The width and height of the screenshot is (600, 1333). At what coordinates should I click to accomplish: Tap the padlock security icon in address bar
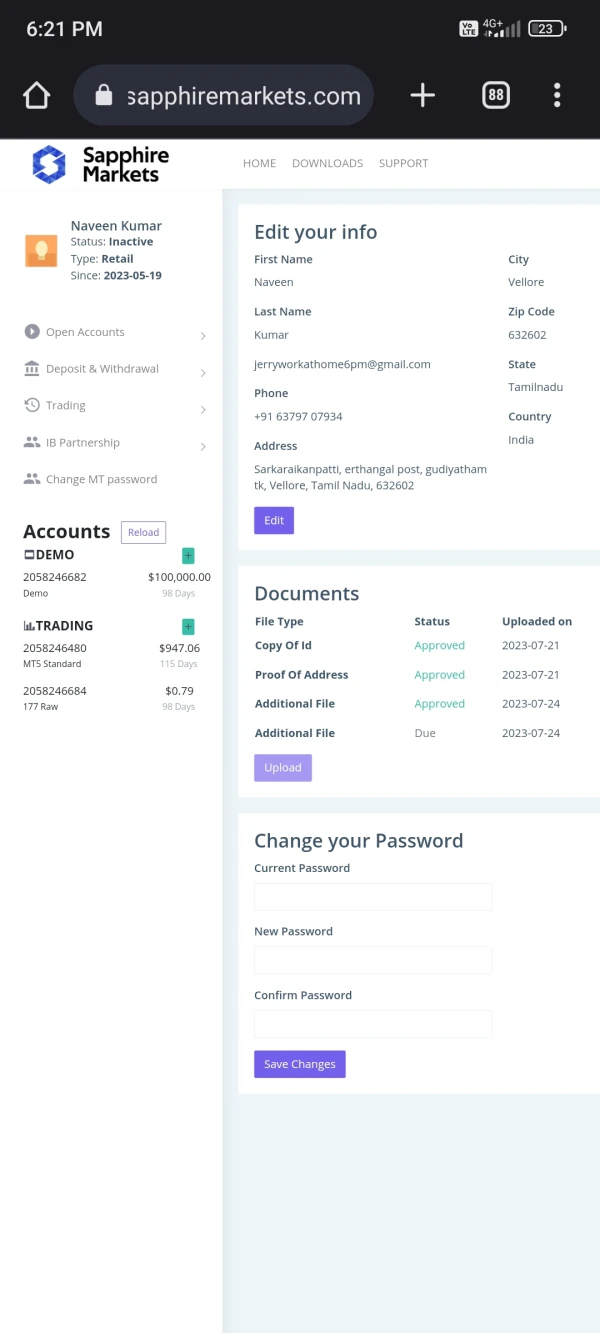click(103, 95)
